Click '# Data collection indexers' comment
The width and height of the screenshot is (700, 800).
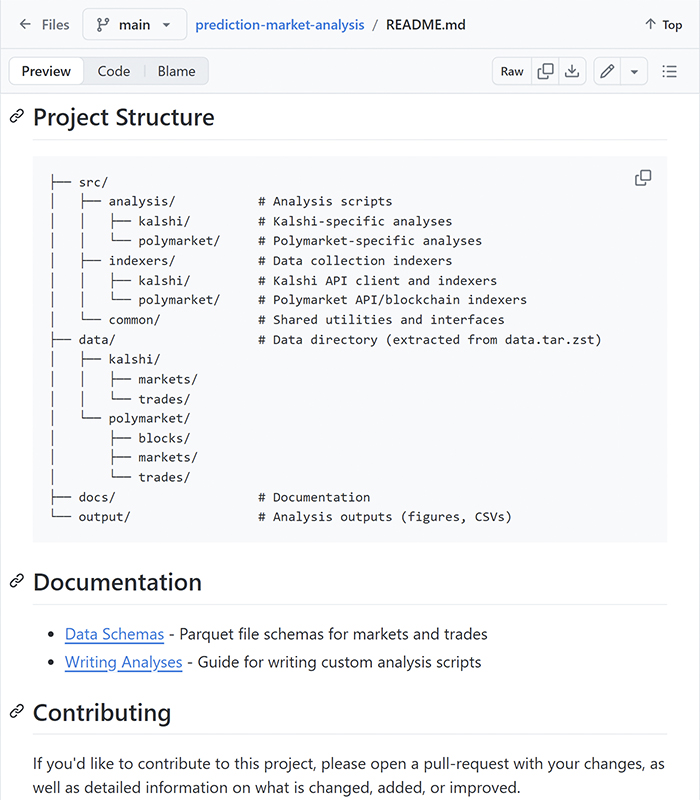coord(355,260)
